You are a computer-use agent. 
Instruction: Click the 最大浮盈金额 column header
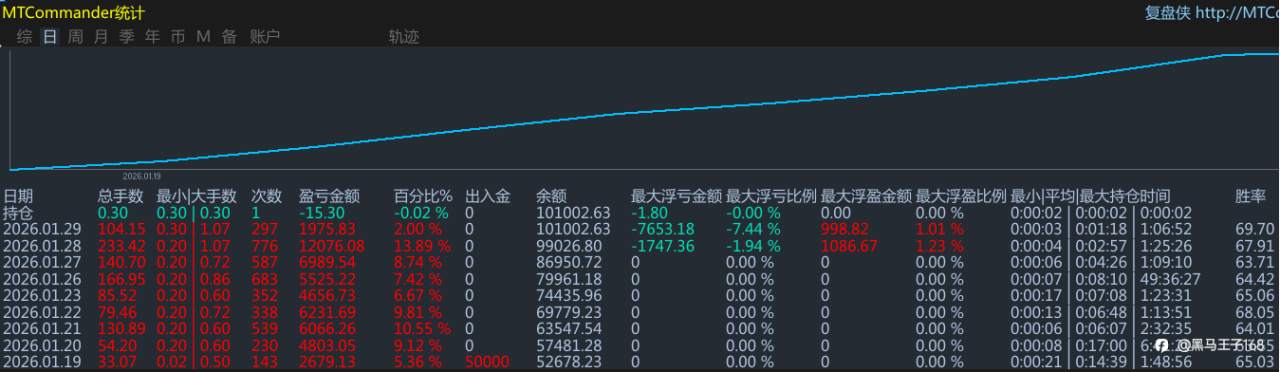pos(866,196)
